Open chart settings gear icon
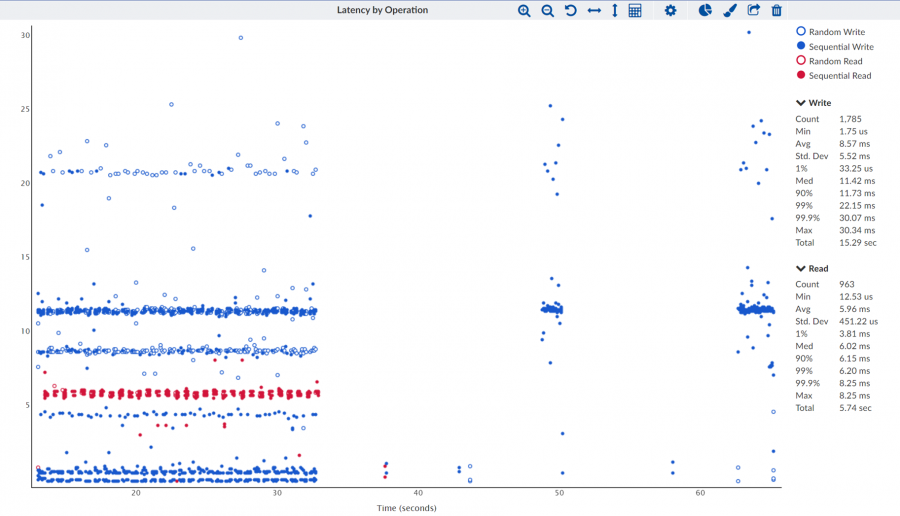Viewport: 900px width, 516px height. pos(671,10)
